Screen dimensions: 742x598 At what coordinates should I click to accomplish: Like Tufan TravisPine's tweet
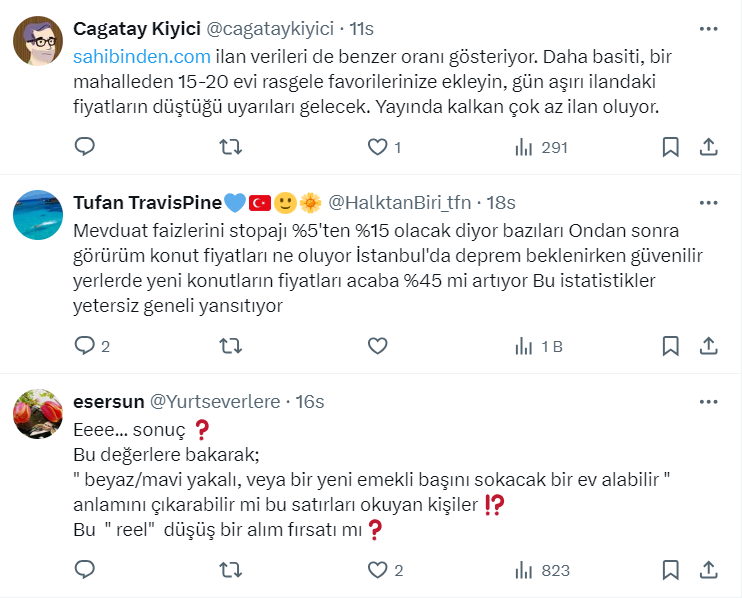377,346
